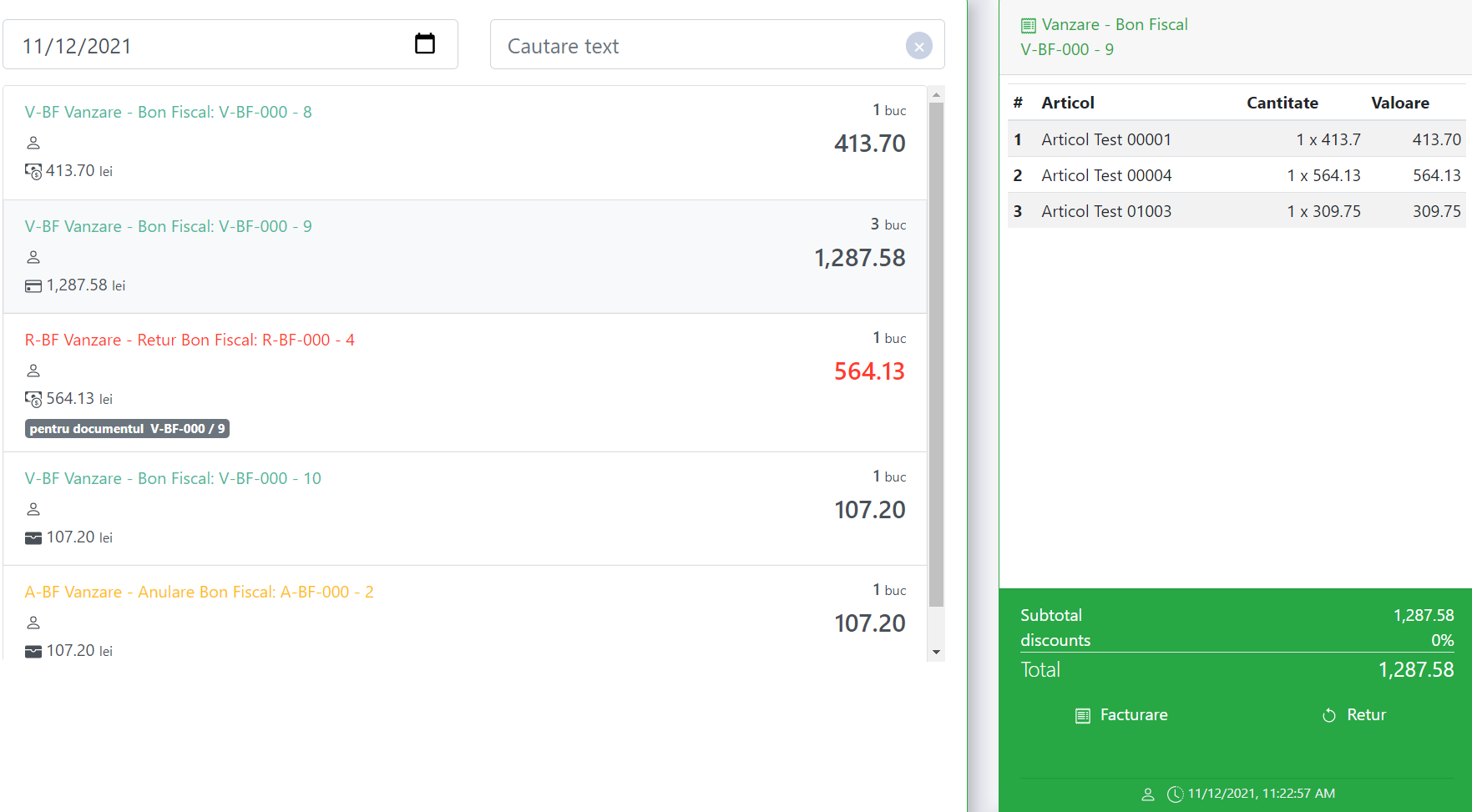Click value cell 309.75
Screen dimensions: 1472x812
pos(1437,211)
